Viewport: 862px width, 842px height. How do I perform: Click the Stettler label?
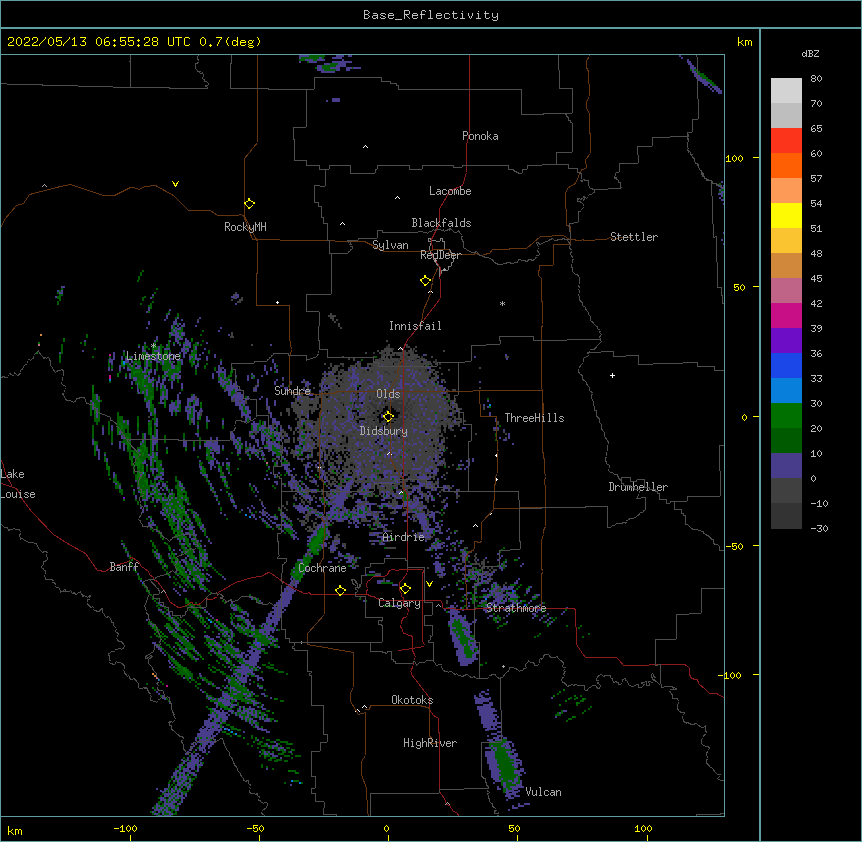[x=634, y=237]
